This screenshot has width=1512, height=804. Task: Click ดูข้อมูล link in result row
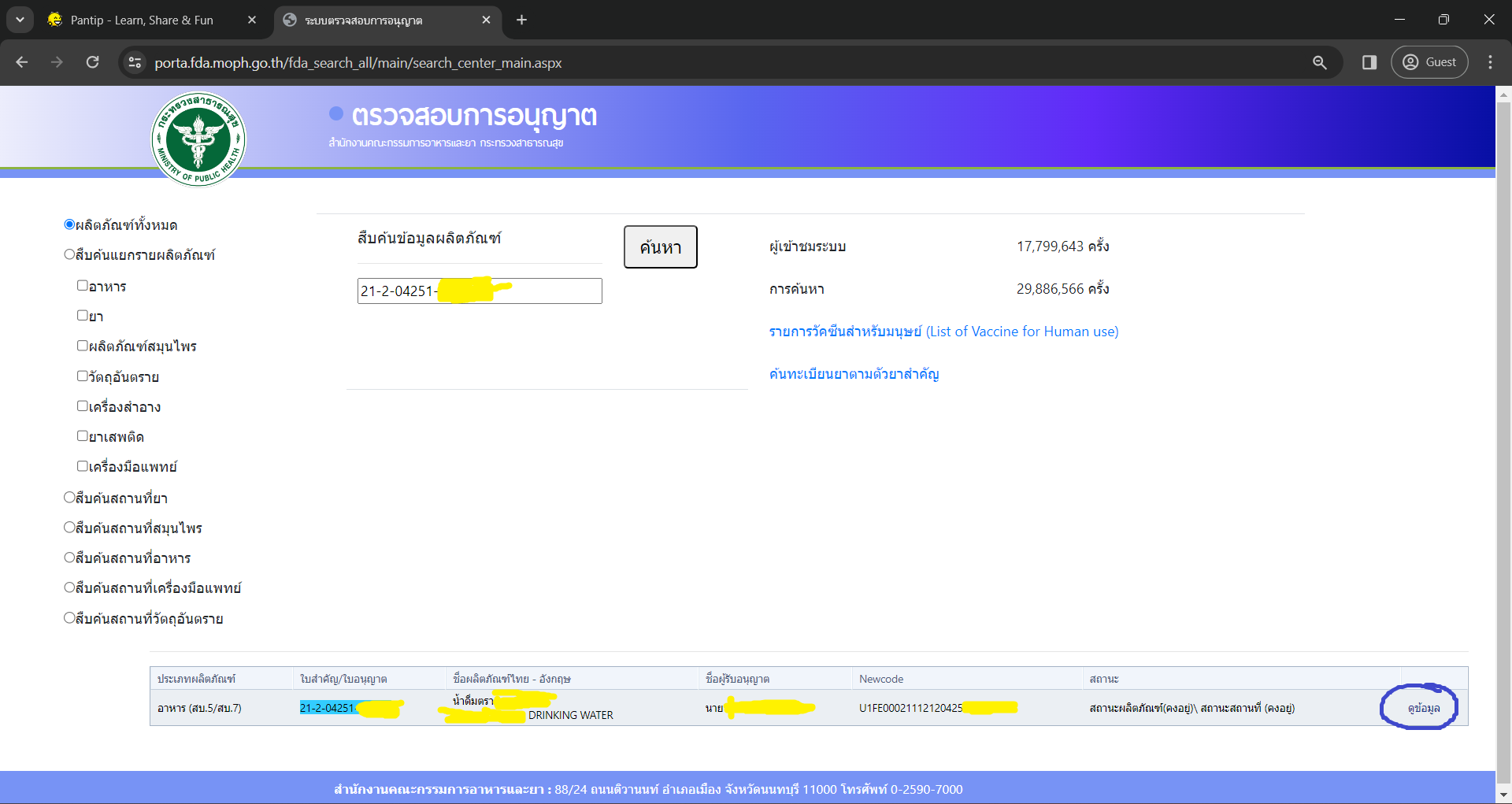[1424, 708]
